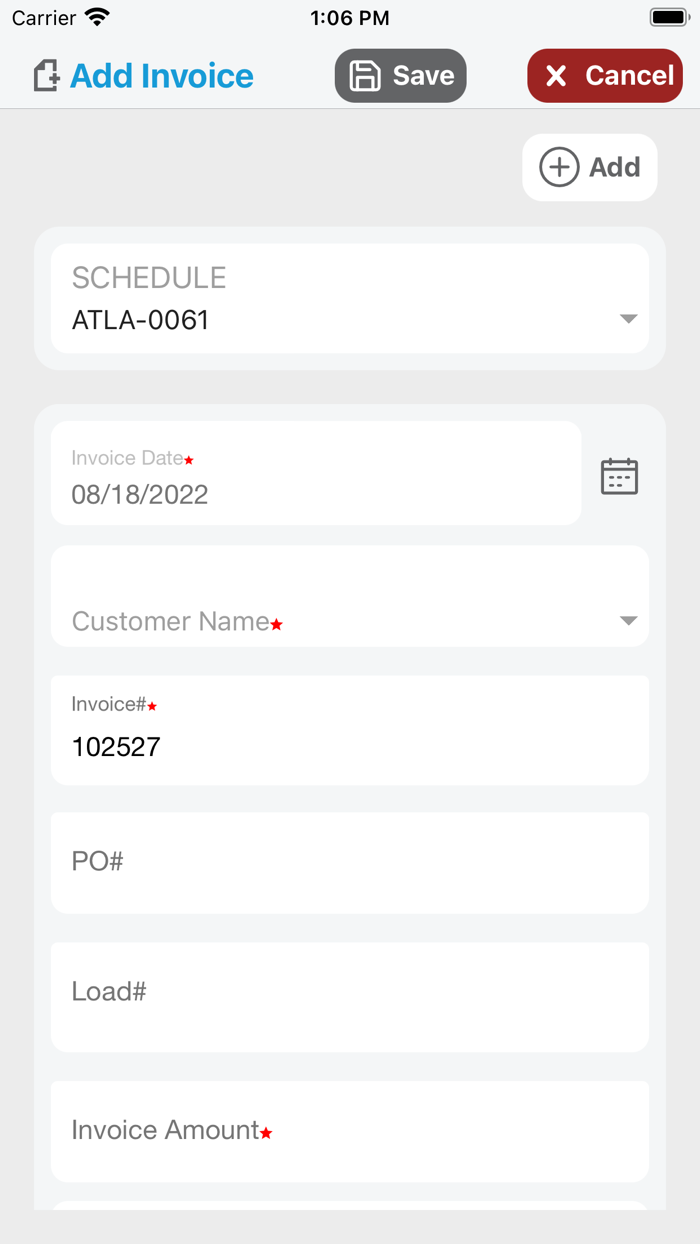Click the Wi-Fi icon in the status bar

pos(95,16)
